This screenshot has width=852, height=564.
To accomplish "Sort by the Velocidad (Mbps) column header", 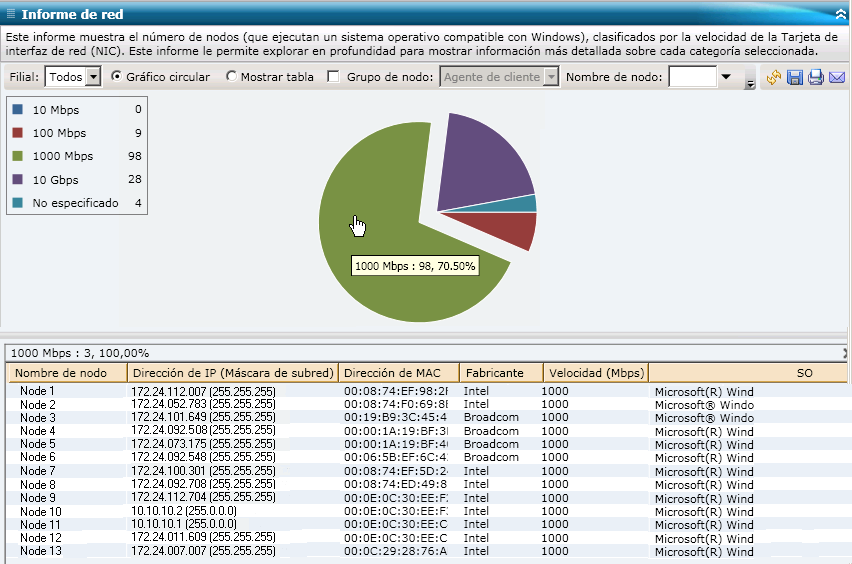I will tap(595, 373).
